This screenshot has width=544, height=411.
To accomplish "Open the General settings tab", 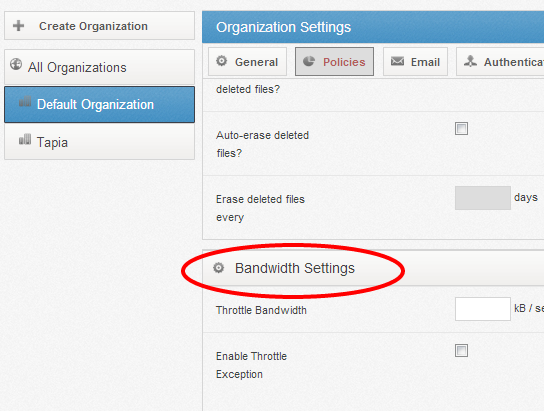I will point(247,62).
